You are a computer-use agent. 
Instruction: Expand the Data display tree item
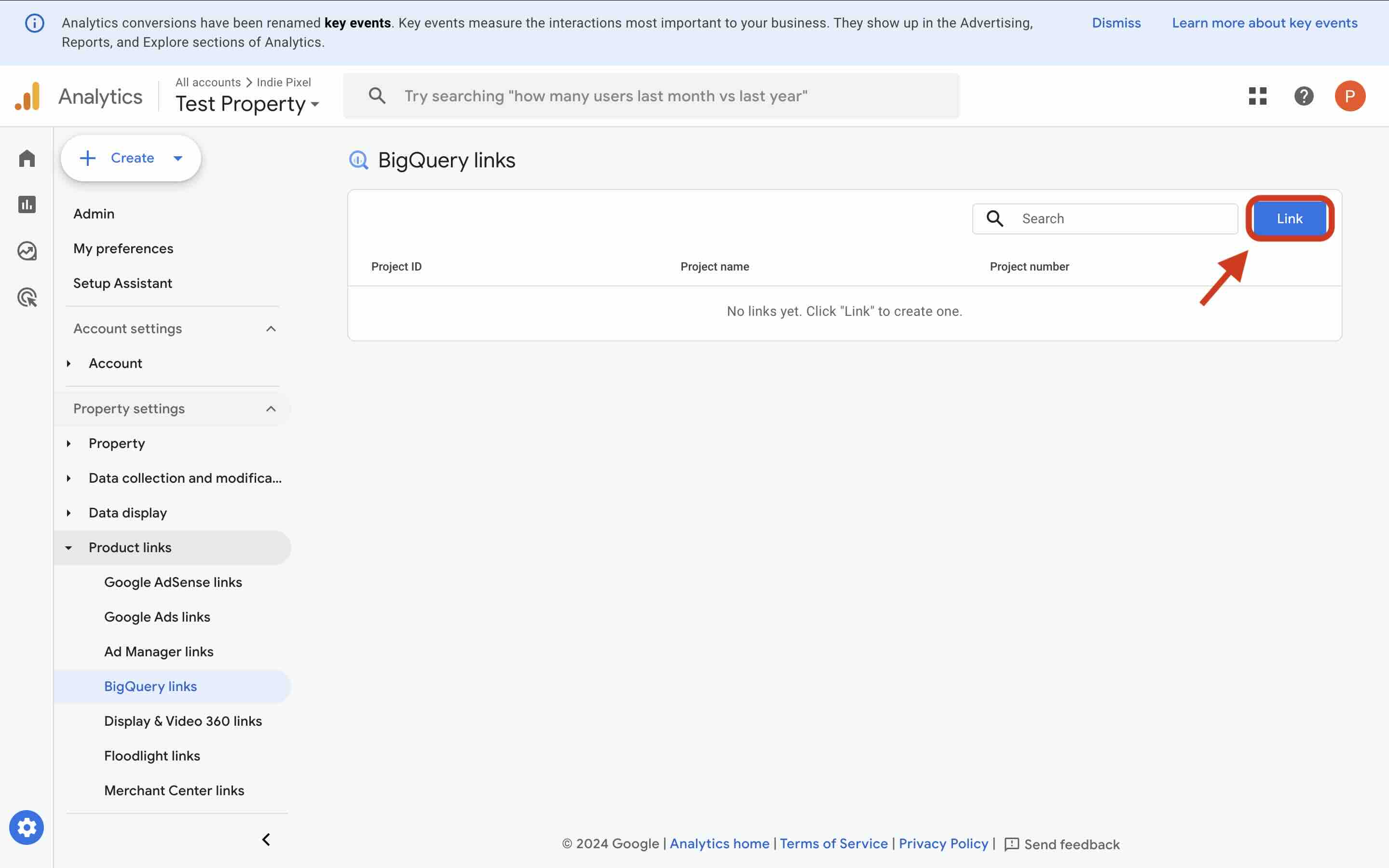pyautogui.click(x=69, y=513)
